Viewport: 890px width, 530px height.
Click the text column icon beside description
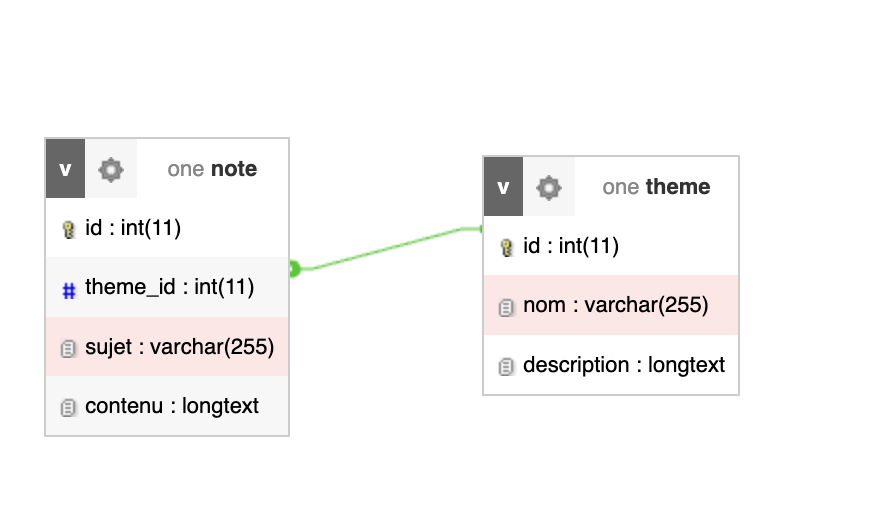(506, 366)
